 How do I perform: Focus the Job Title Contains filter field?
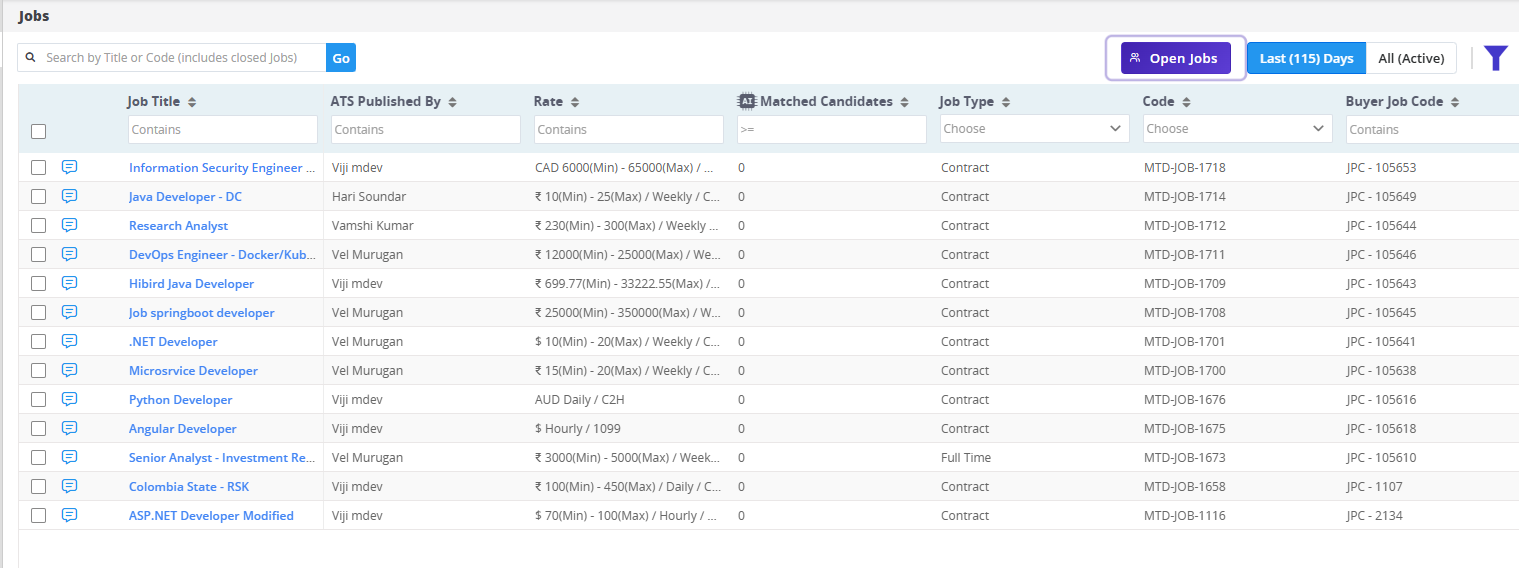tap(222, 129)
